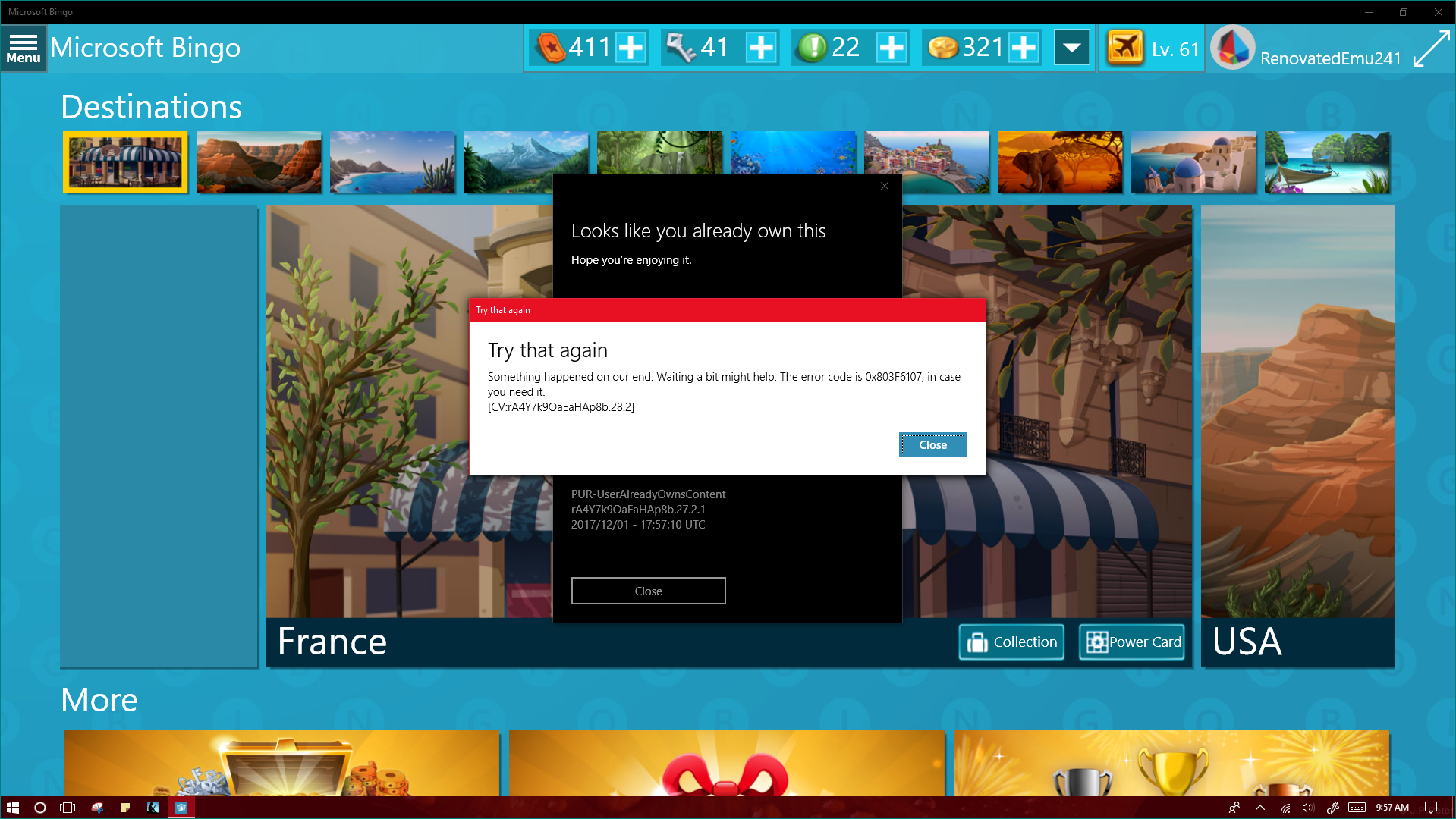Show hidden system tray icons chevron
Screen dimensions: 1456x819
tap(1260, 808)
